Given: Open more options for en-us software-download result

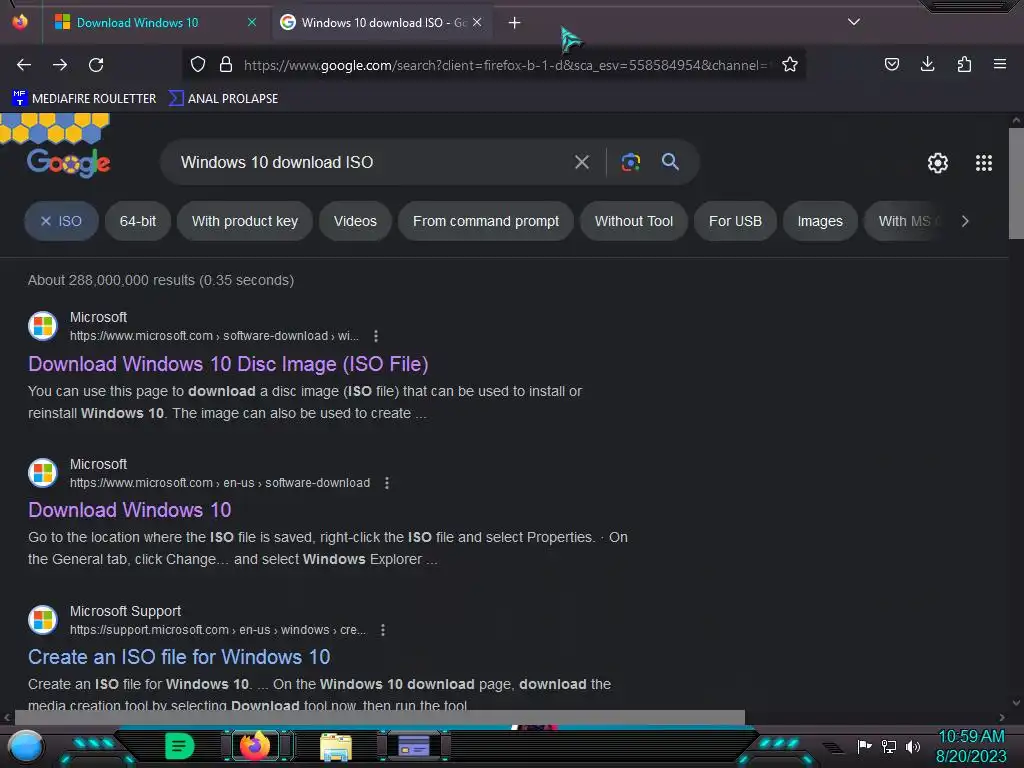Looking at the screenshot, I should pos(387,483).
